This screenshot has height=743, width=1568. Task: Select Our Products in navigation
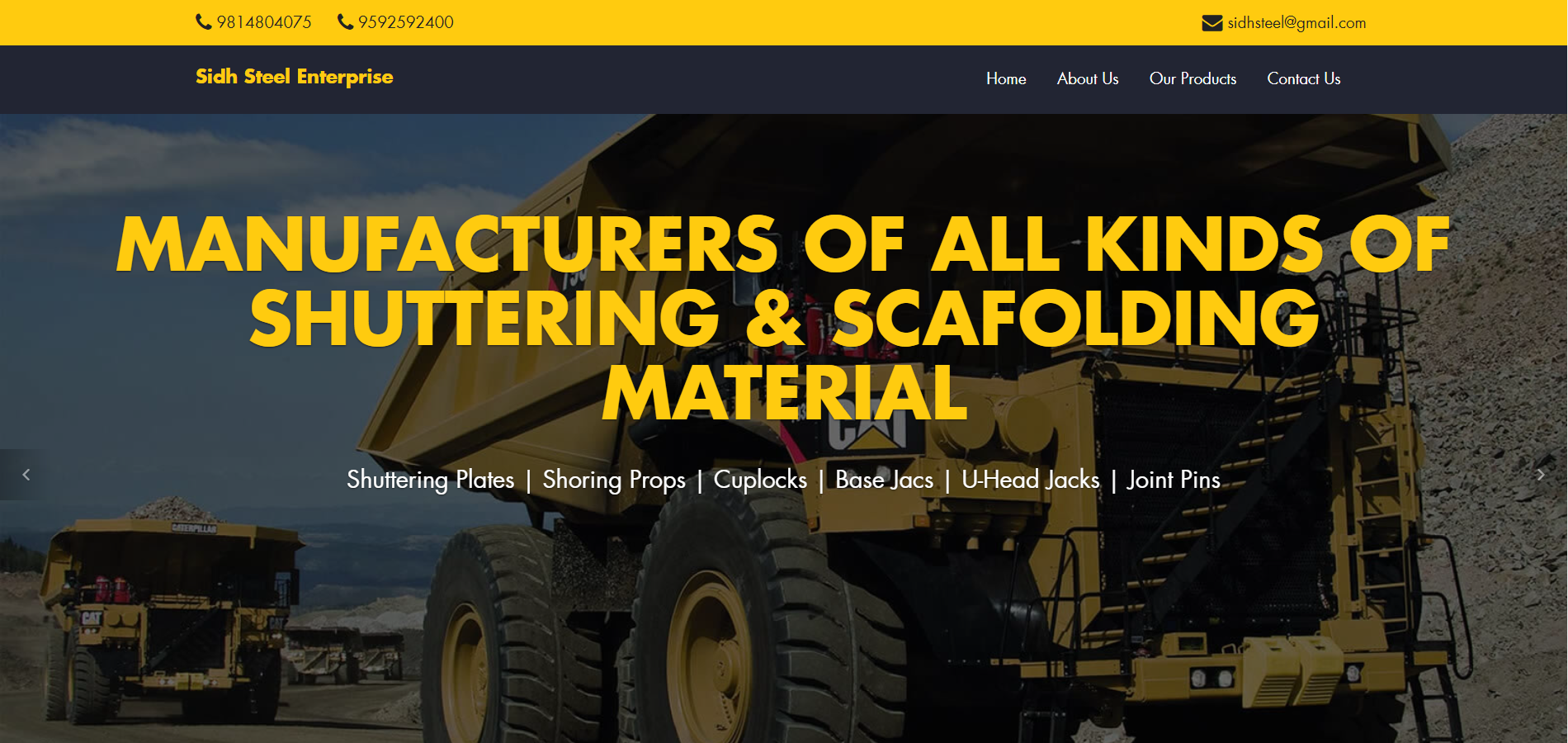click(x=1193, y=78)
